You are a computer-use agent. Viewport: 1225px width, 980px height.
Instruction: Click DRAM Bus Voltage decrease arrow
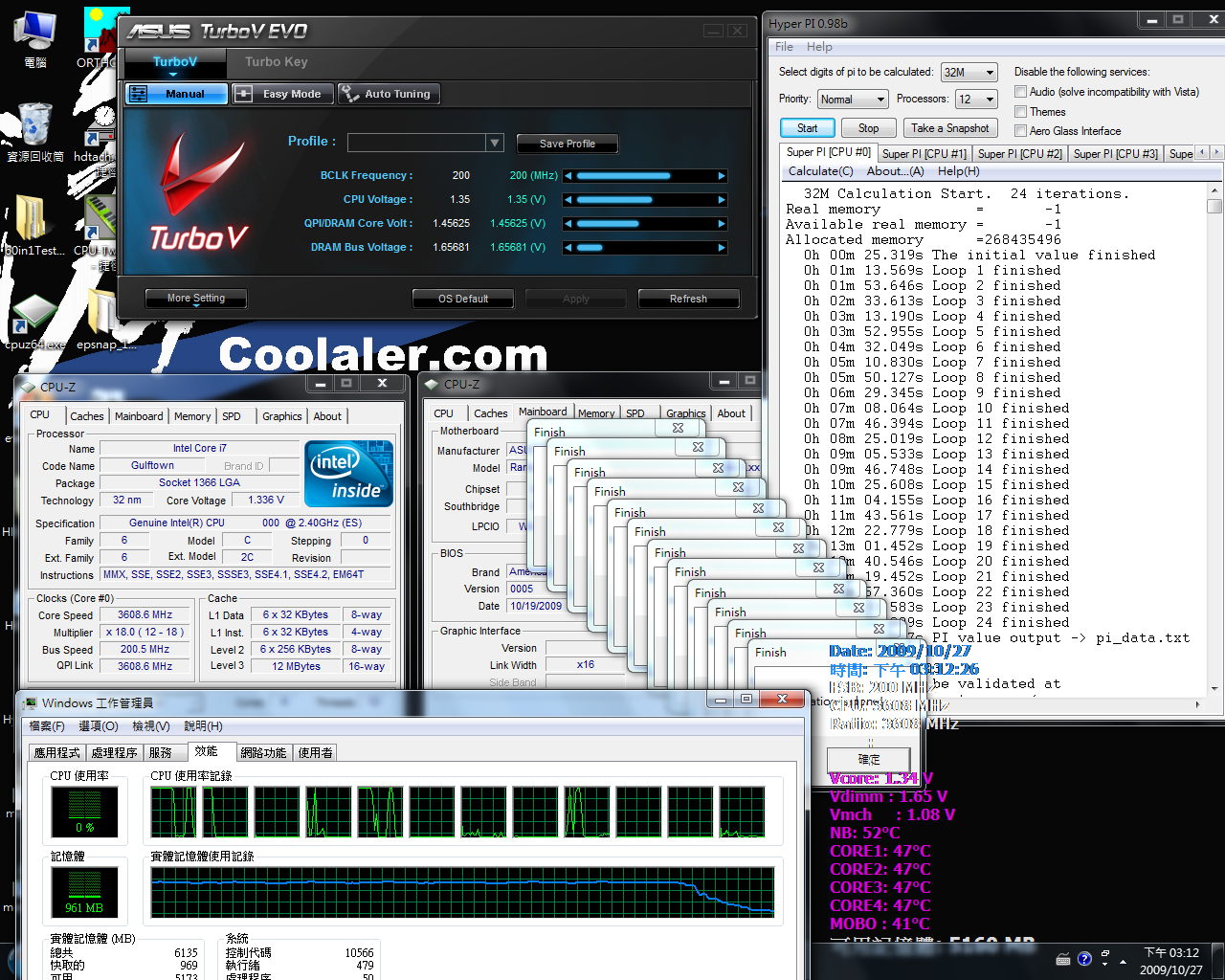point(568,248)
